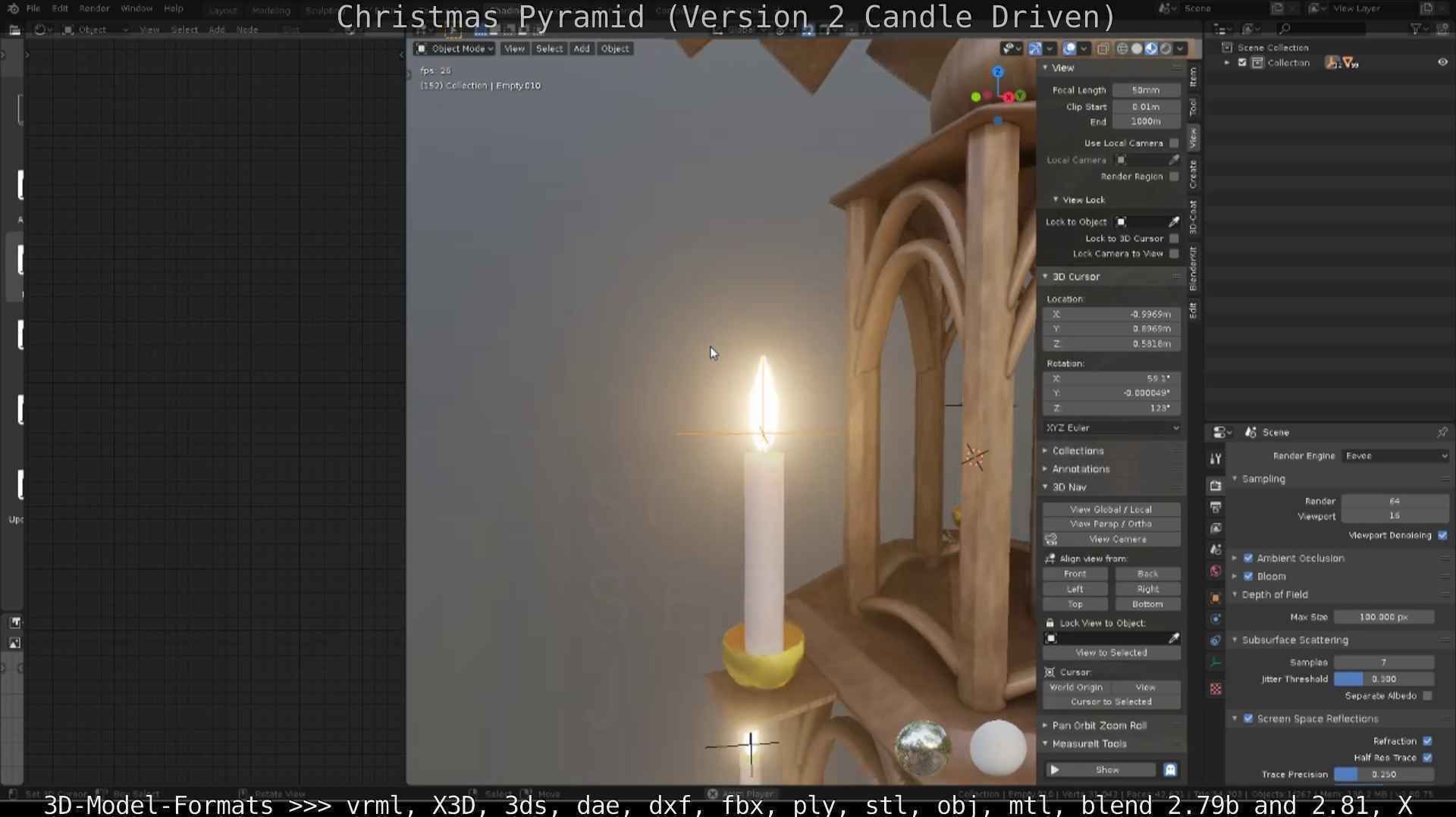Switch to the Item sidebar tab
The image size is (1456, 817).
[x=1194, y=77]
